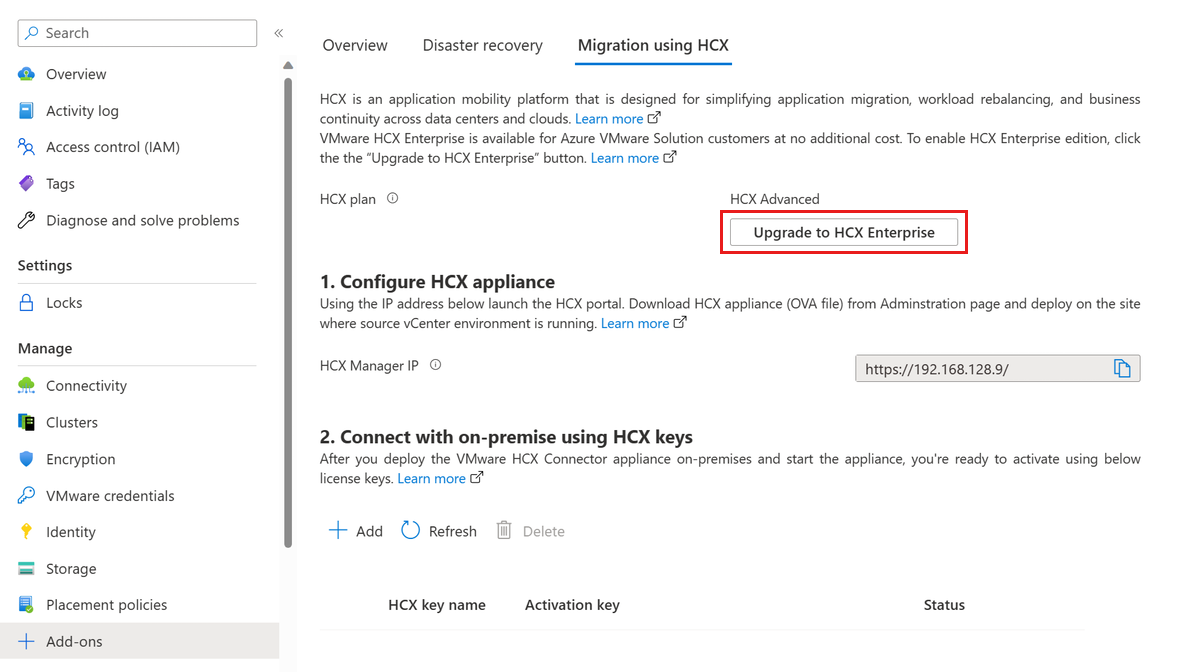Click the Activation key column header
This screenshot has width=1200, height=672.
pyautogui.click(x=572, y=605)
